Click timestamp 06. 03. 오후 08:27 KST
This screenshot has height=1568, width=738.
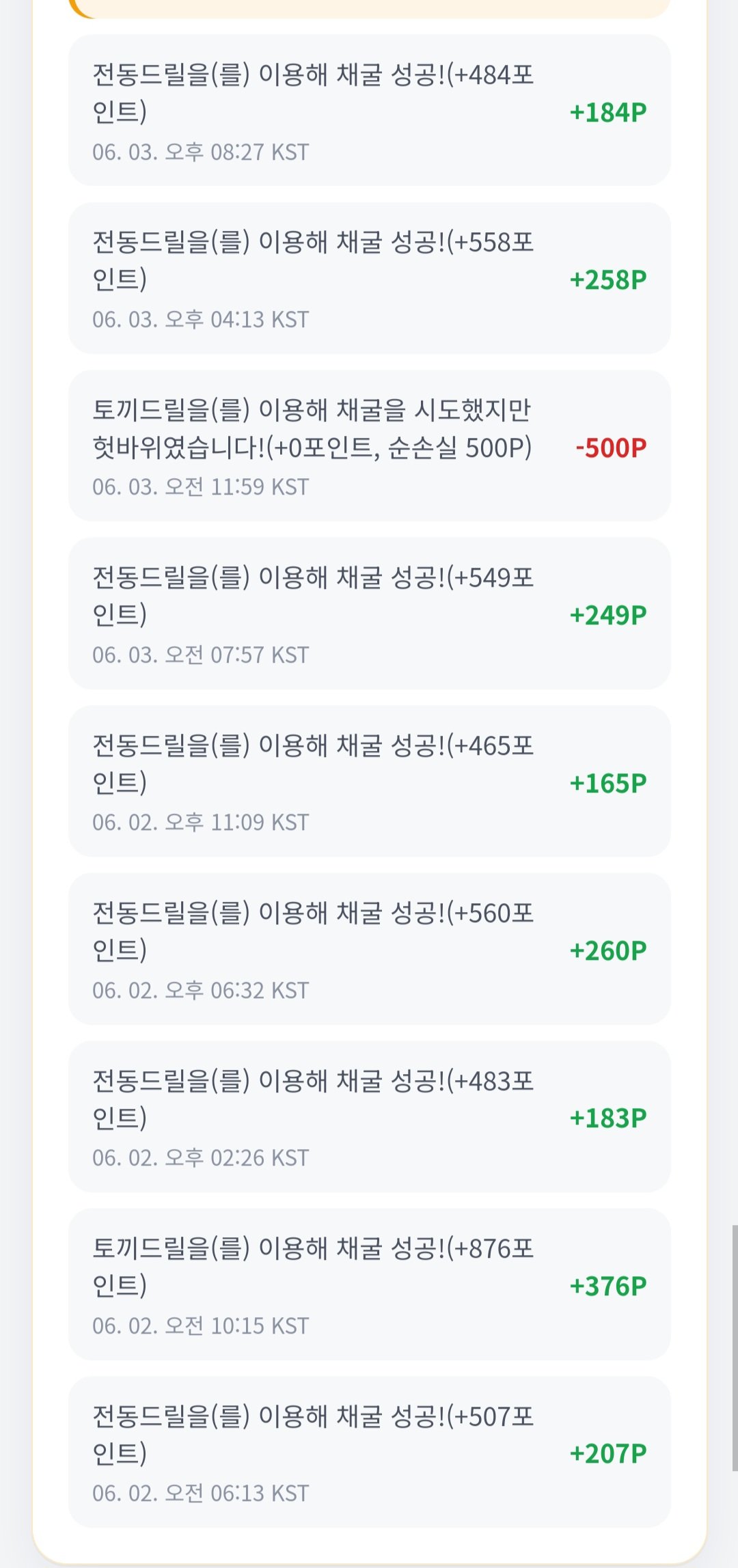click(201, 152)
